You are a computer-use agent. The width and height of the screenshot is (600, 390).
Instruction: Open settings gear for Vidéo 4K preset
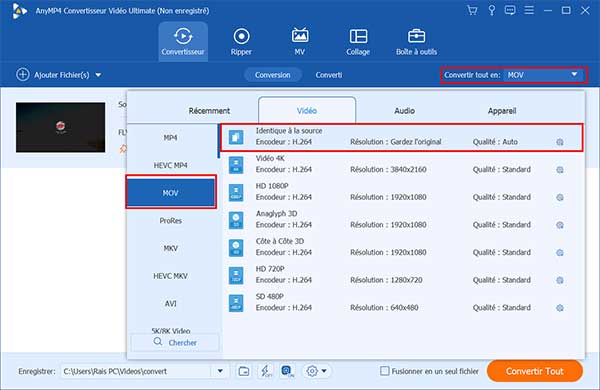point(560,170)
